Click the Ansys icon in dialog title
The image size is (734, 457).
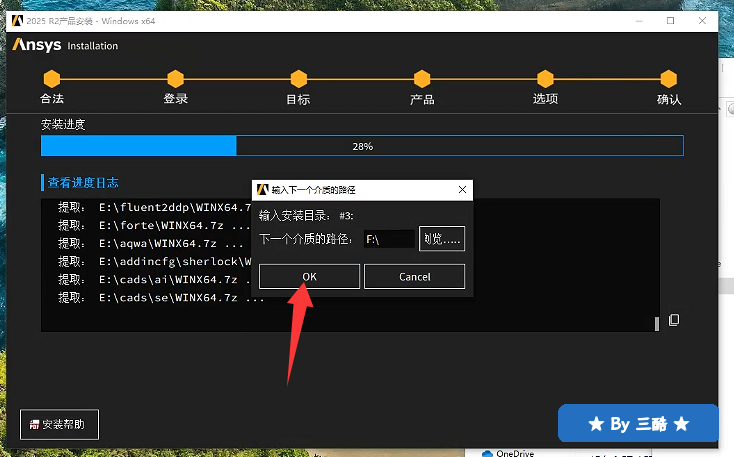coord(263,189)
